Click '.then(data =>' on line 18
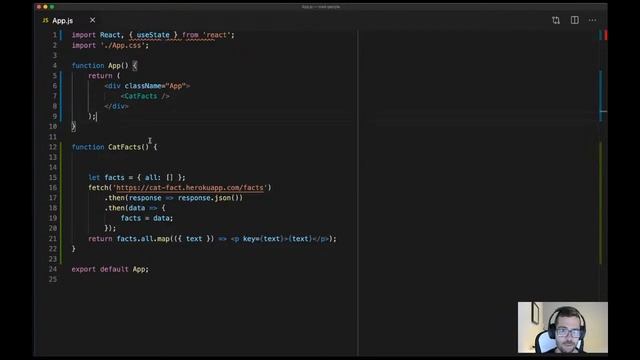 coord(131,208)
